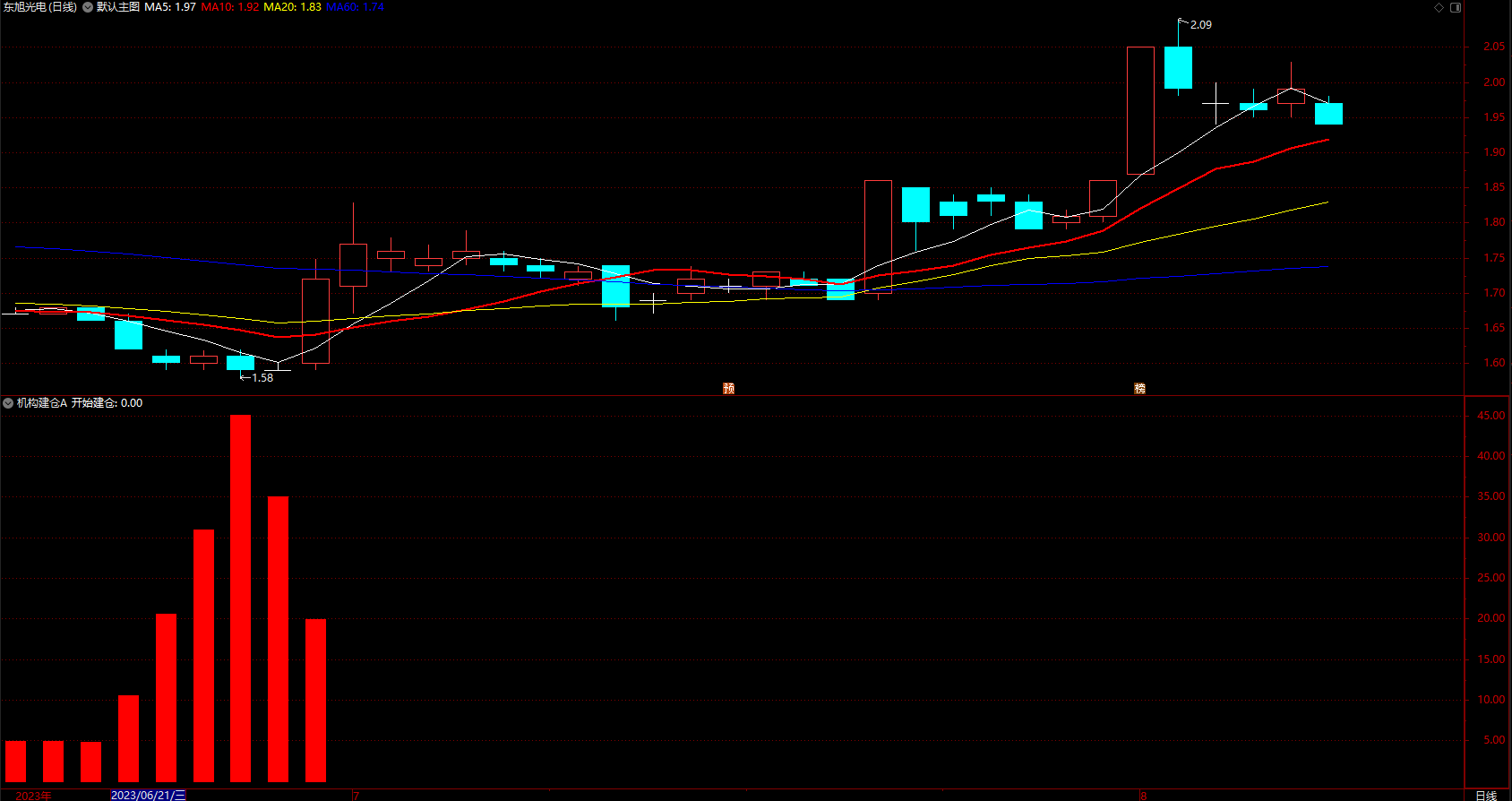The image size is (1512, 801).
Task: Click the large red candlestick reaching 2.05
Action: 1140,110
